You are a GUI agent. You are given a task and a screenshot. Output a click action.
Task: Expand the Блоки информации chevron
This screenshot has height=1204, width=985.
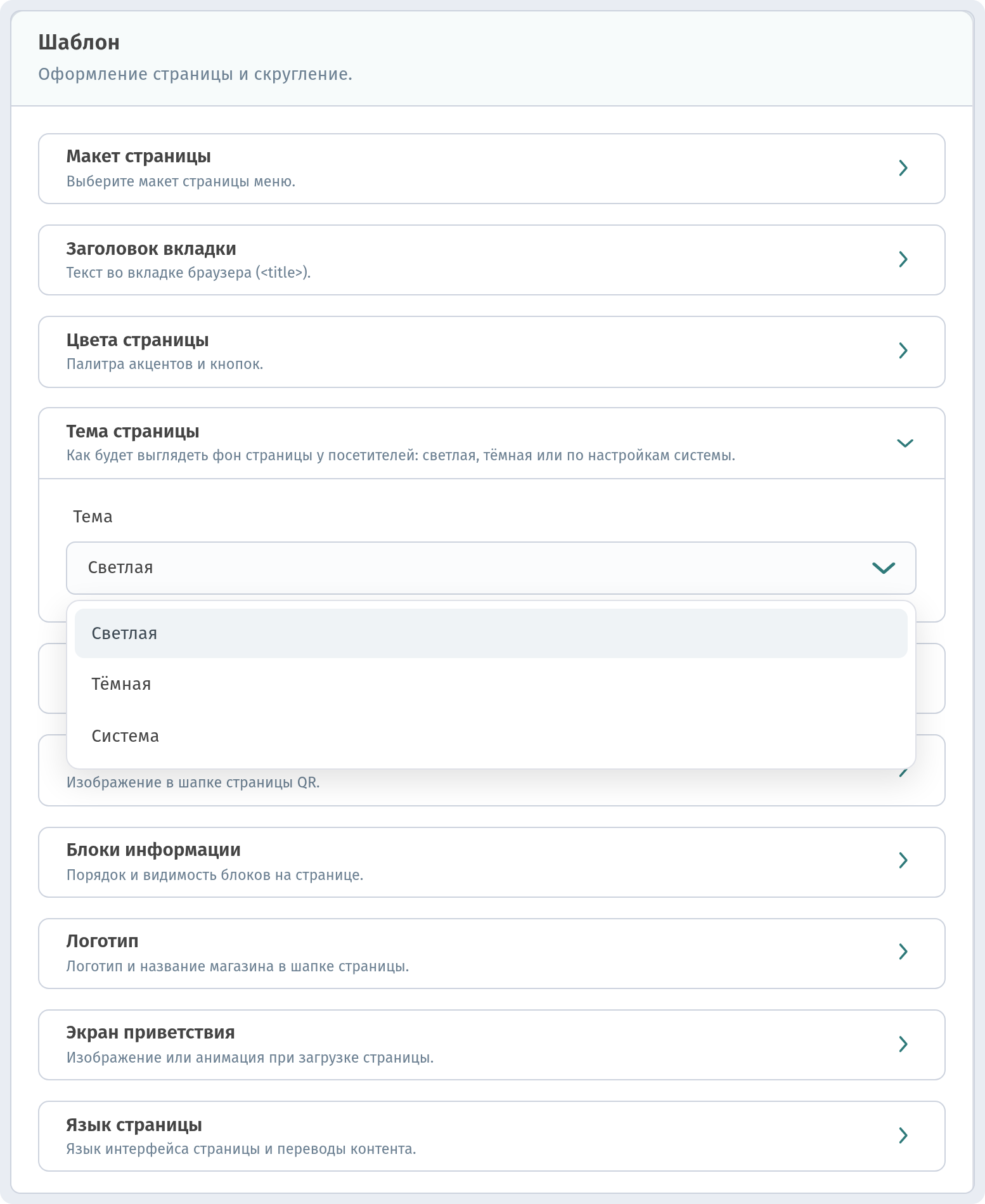pyautogui.click(x=903, y=860)
